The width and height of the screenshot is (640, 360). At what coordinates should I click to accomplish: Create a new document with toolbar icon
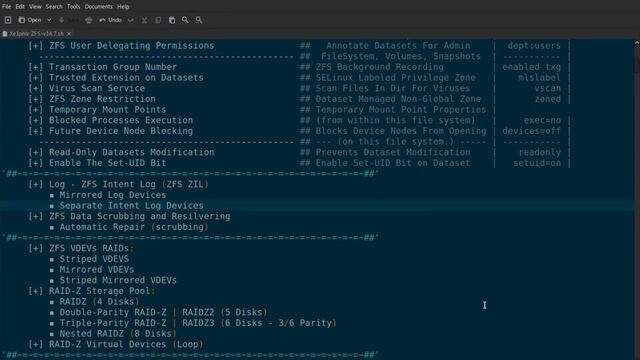(8, 20)
